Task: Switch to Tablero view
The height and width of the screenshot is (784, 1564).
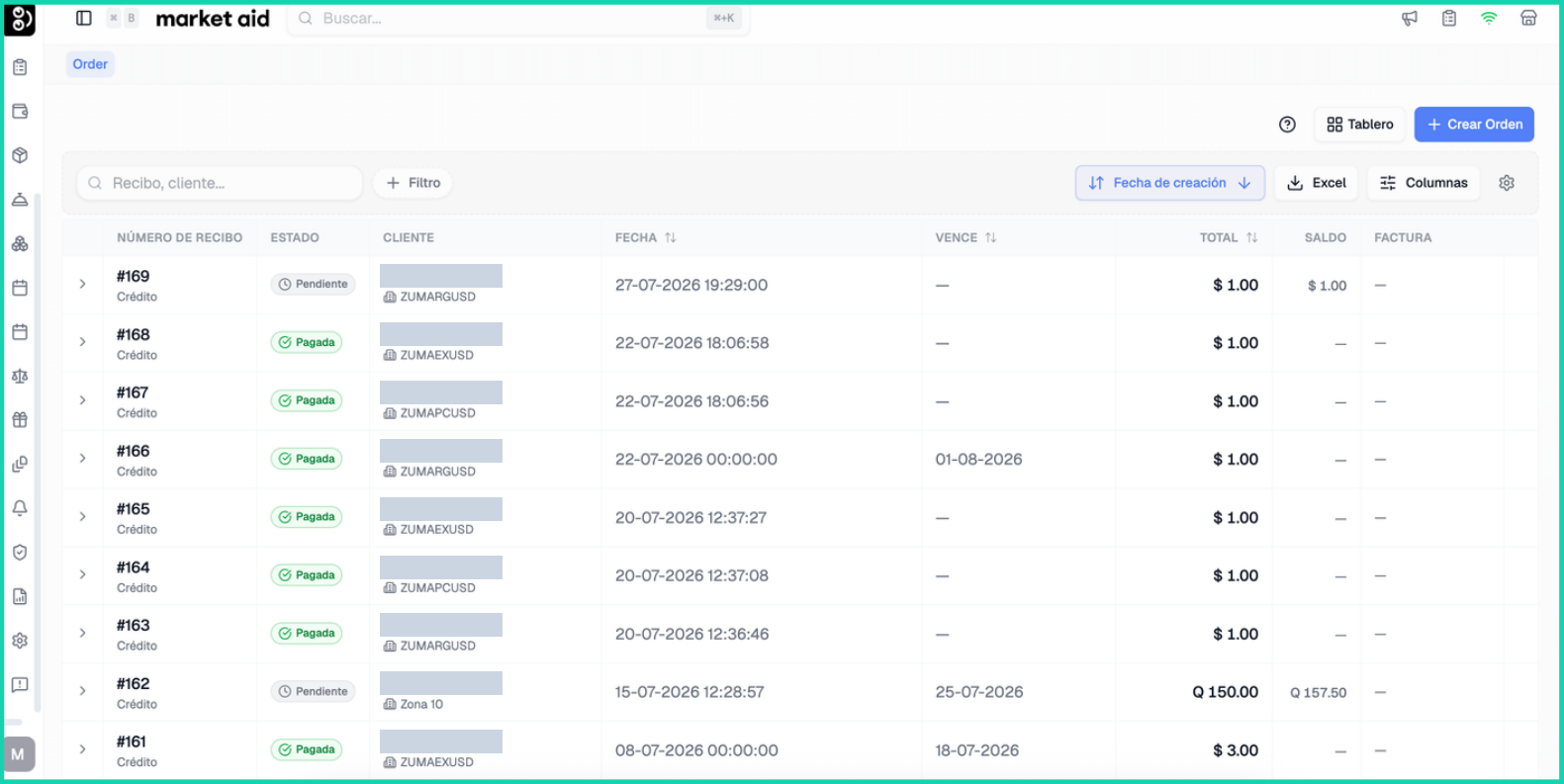Action: 1359,125
